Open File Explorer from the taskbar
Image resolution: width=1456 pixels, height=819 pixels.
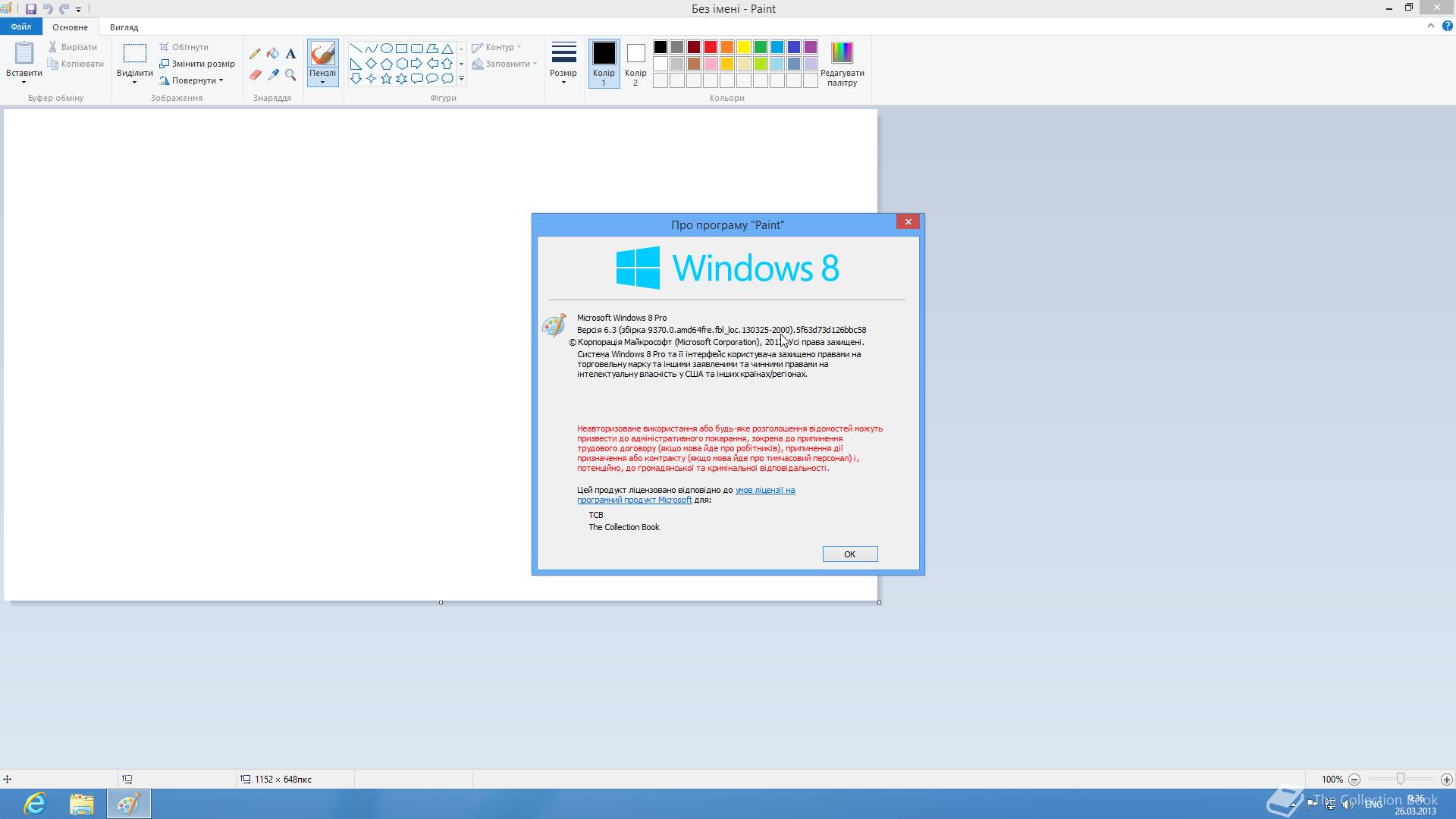[82, 804]
